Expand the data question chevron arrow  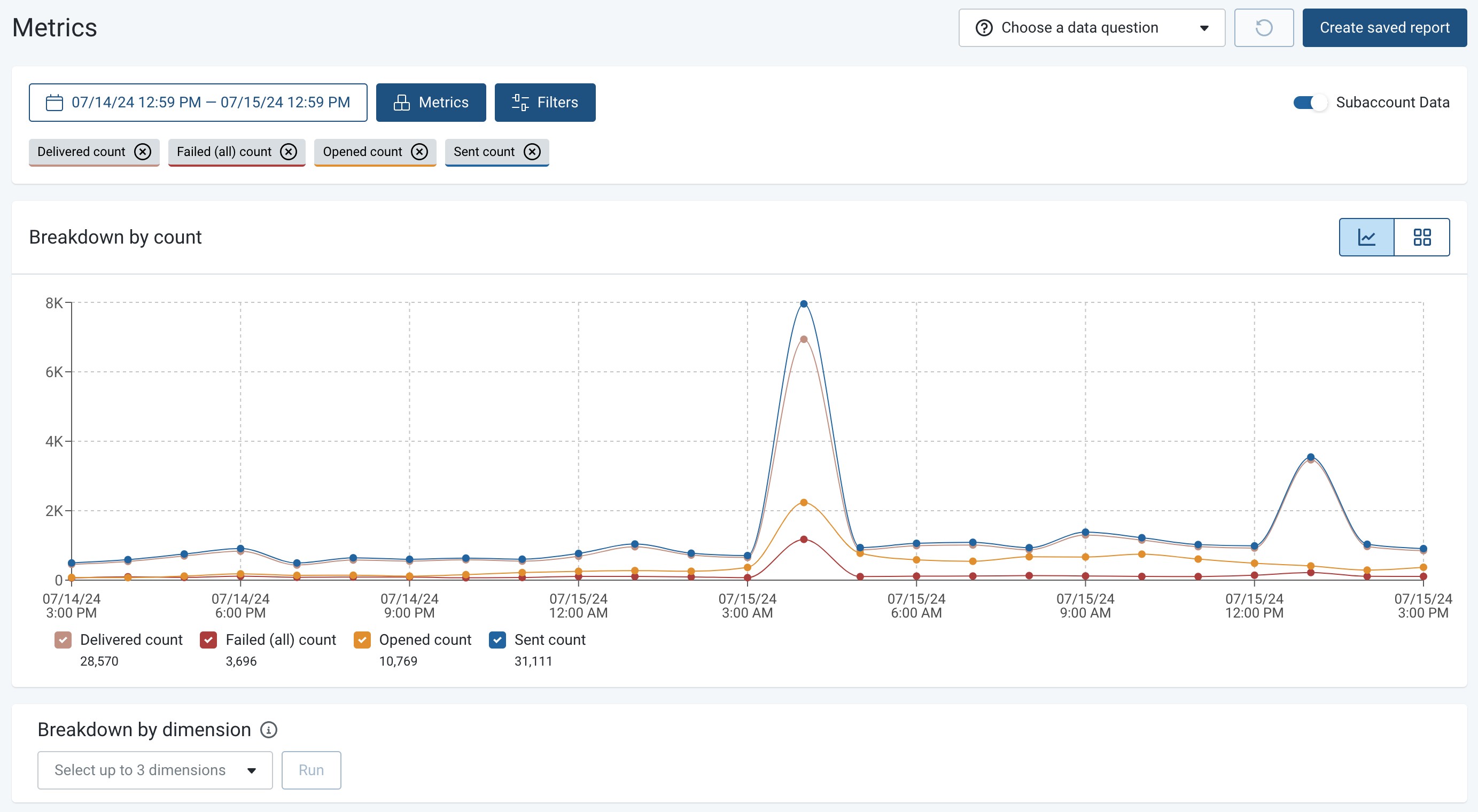[x=1204, y=28]
